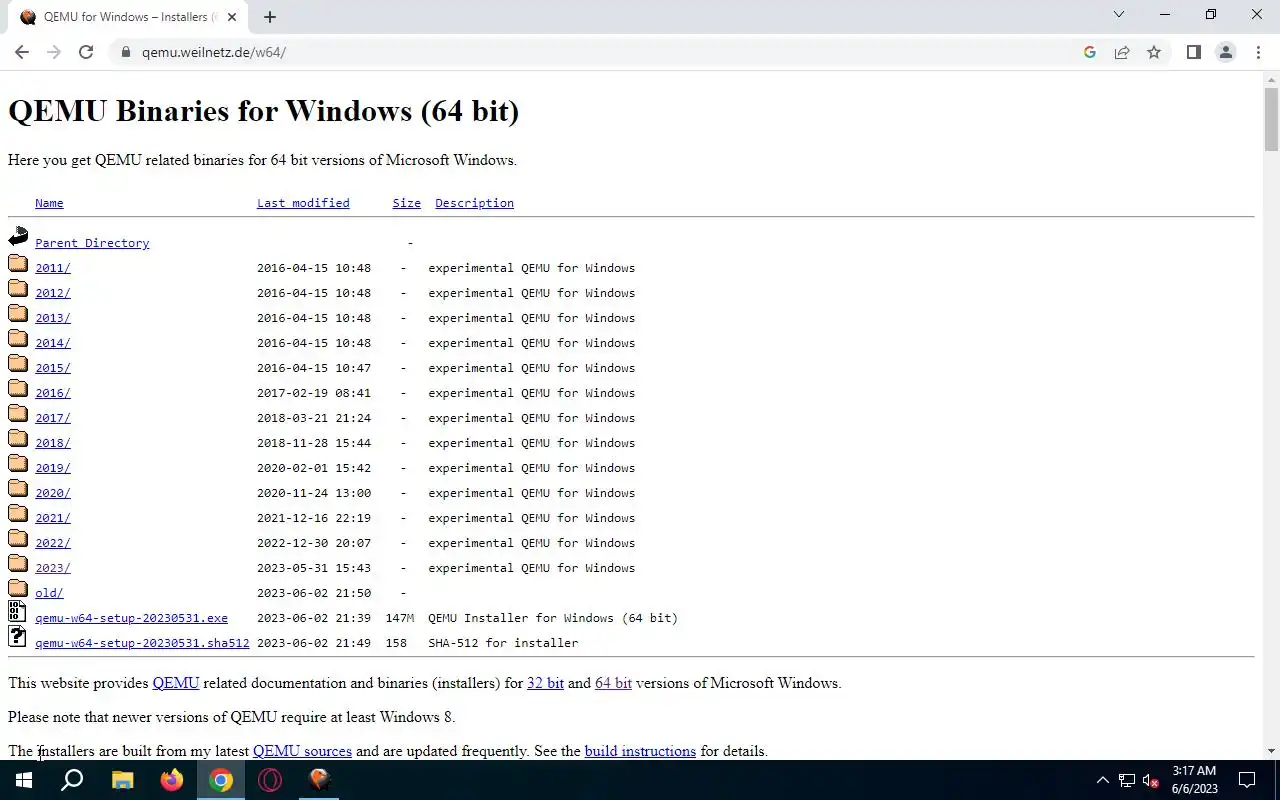
Task: Share this page via share icon
Action: pos(1122,52)
